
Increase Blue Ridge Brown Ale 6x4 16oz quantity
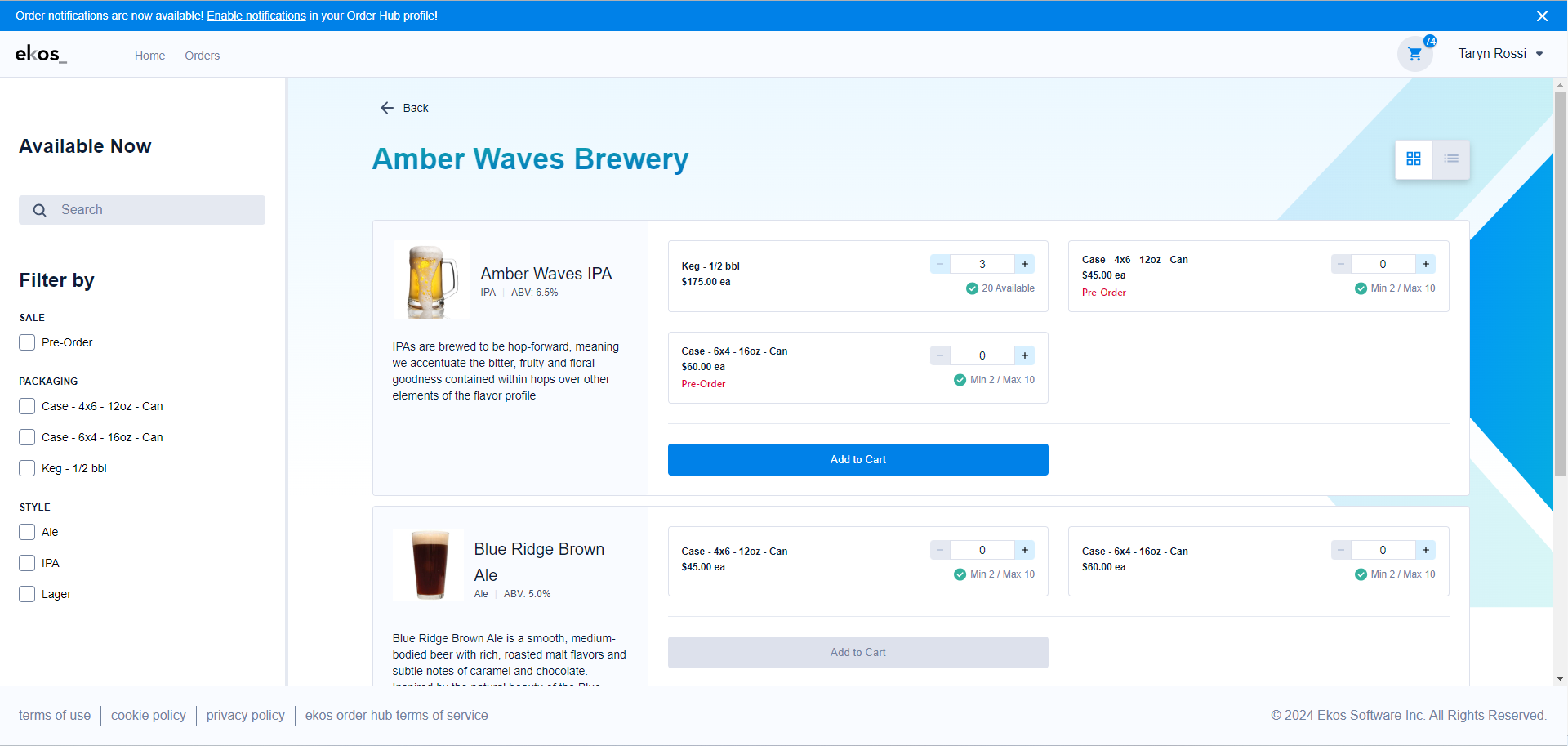tap(1426, 550)
